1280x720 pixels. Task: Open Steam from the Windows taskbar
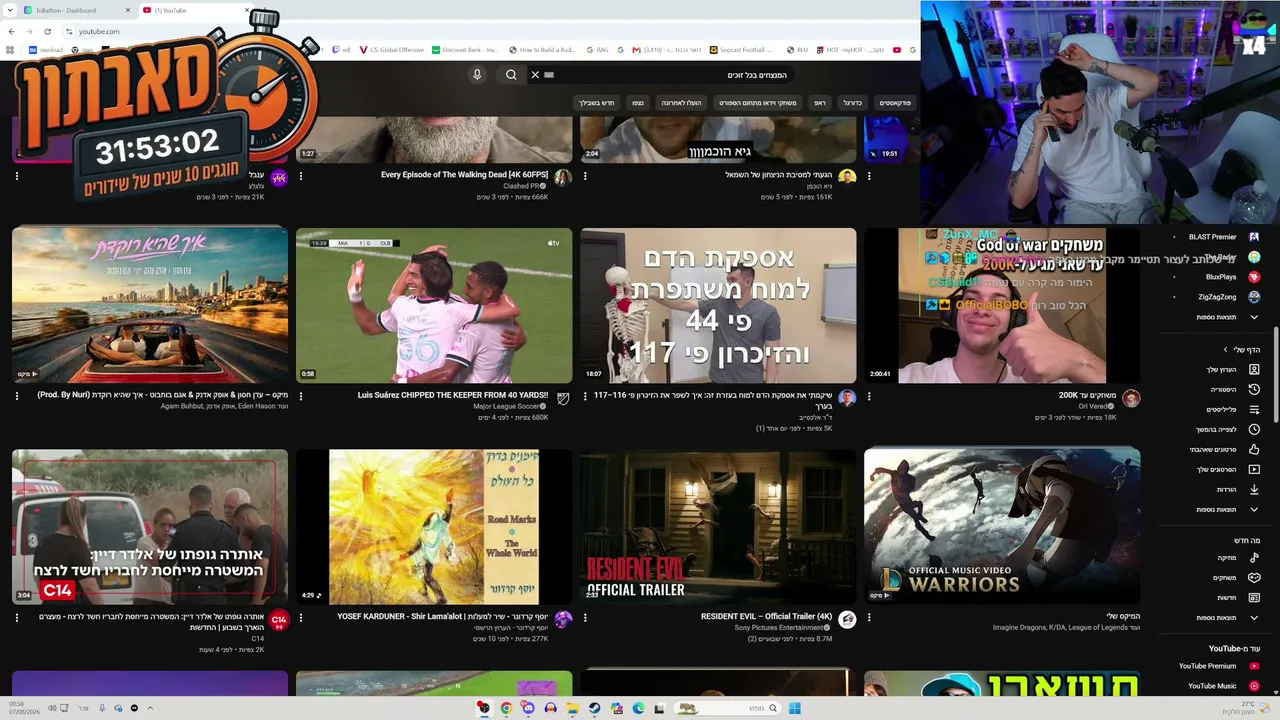coord(594,708)
